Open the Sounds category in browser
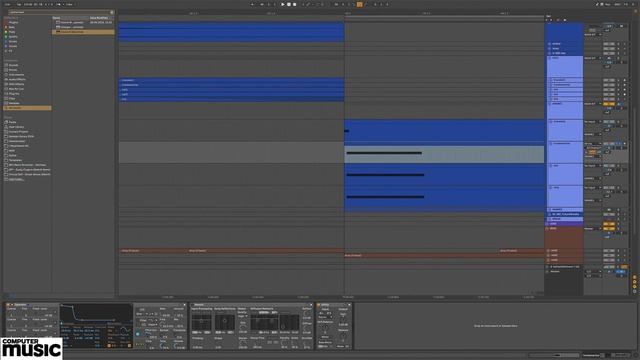This screenshot has width=640, height=360. 13,65
